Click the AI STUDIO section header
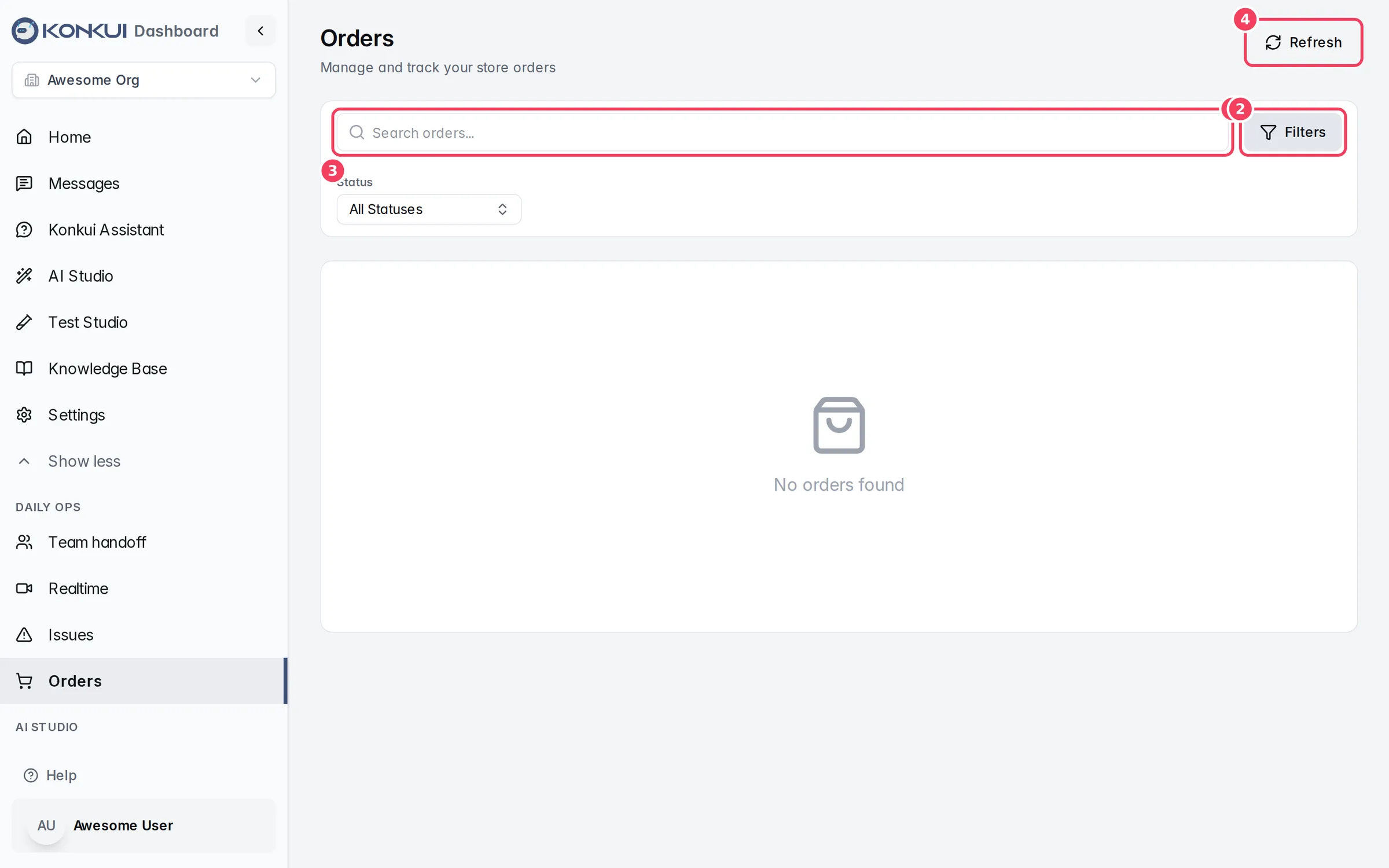Image resolution: width=1389 pixels, height=868 pixels. (46, 727)
